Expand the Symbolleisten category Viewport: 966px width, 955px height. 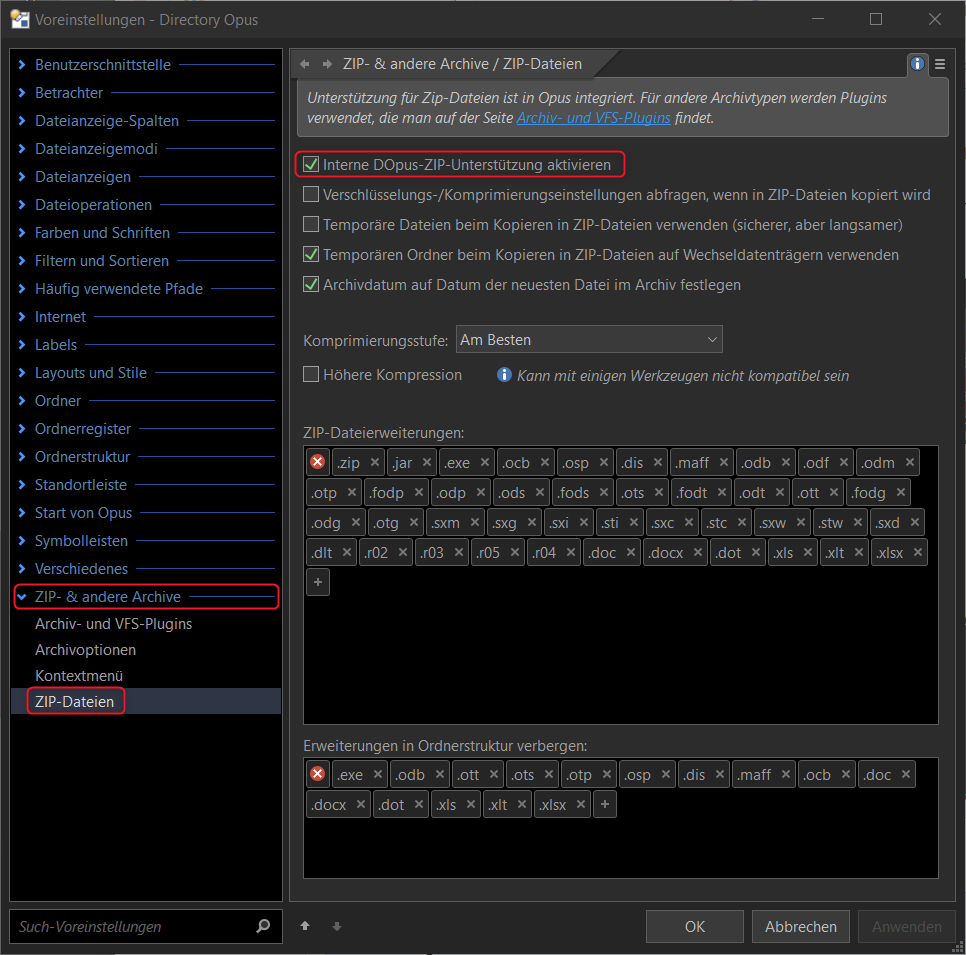[x=22, y=540]
